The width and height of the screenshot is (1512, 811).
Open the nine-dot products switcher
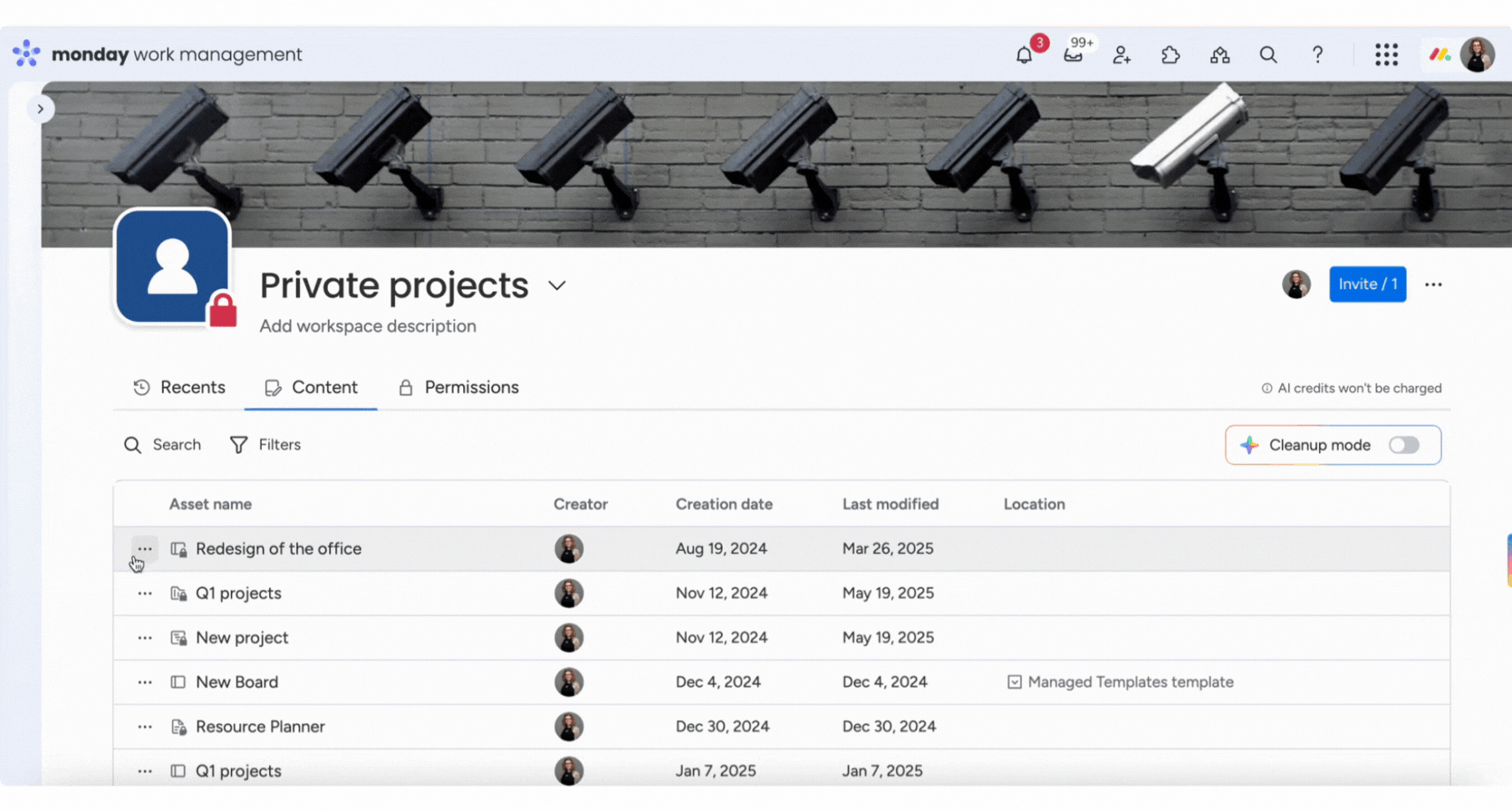pyautogui.click(x=1386, y=55)
